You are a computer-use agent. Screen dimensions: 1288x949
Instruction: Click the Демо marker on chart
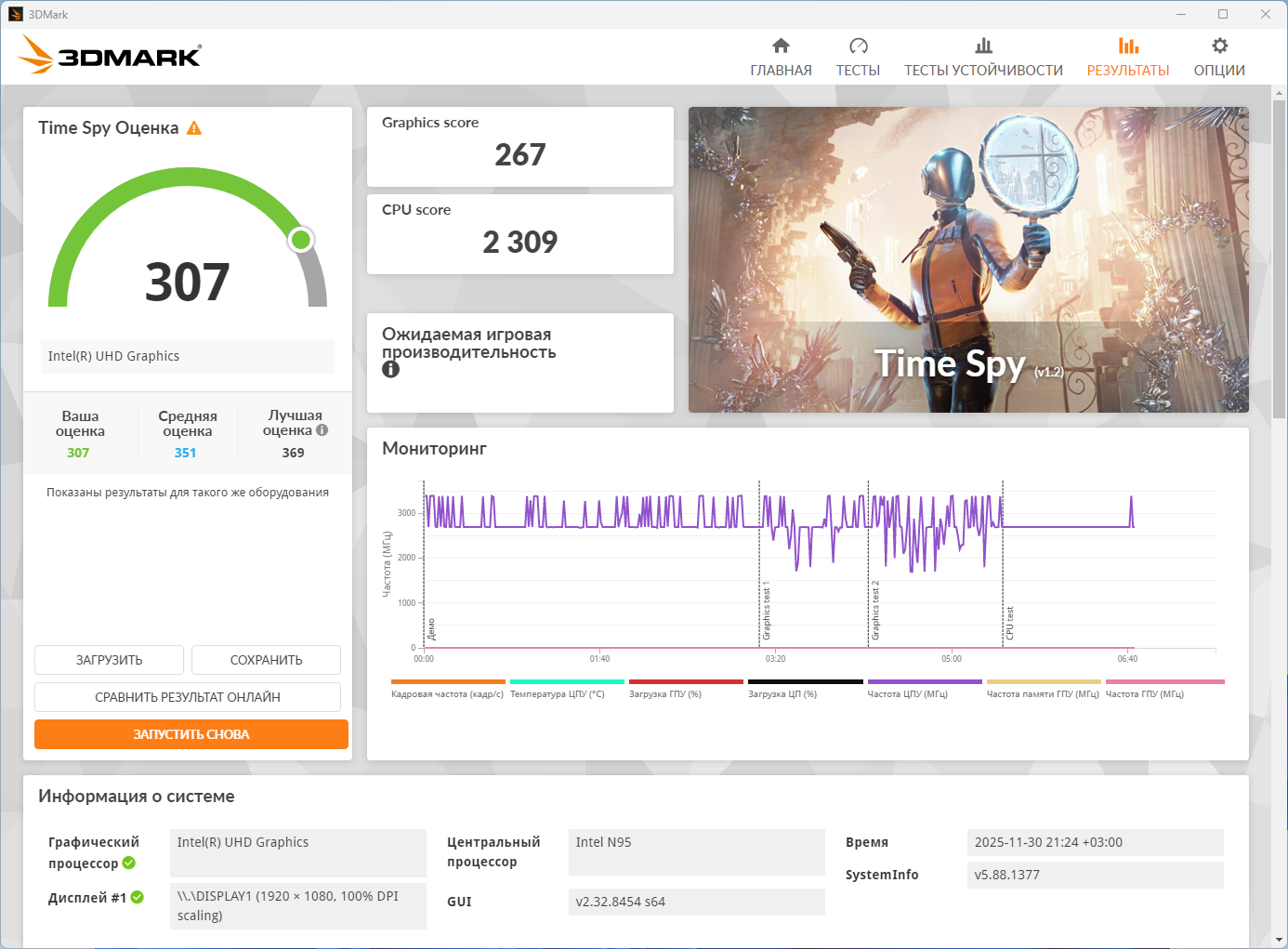click(430, 629)
